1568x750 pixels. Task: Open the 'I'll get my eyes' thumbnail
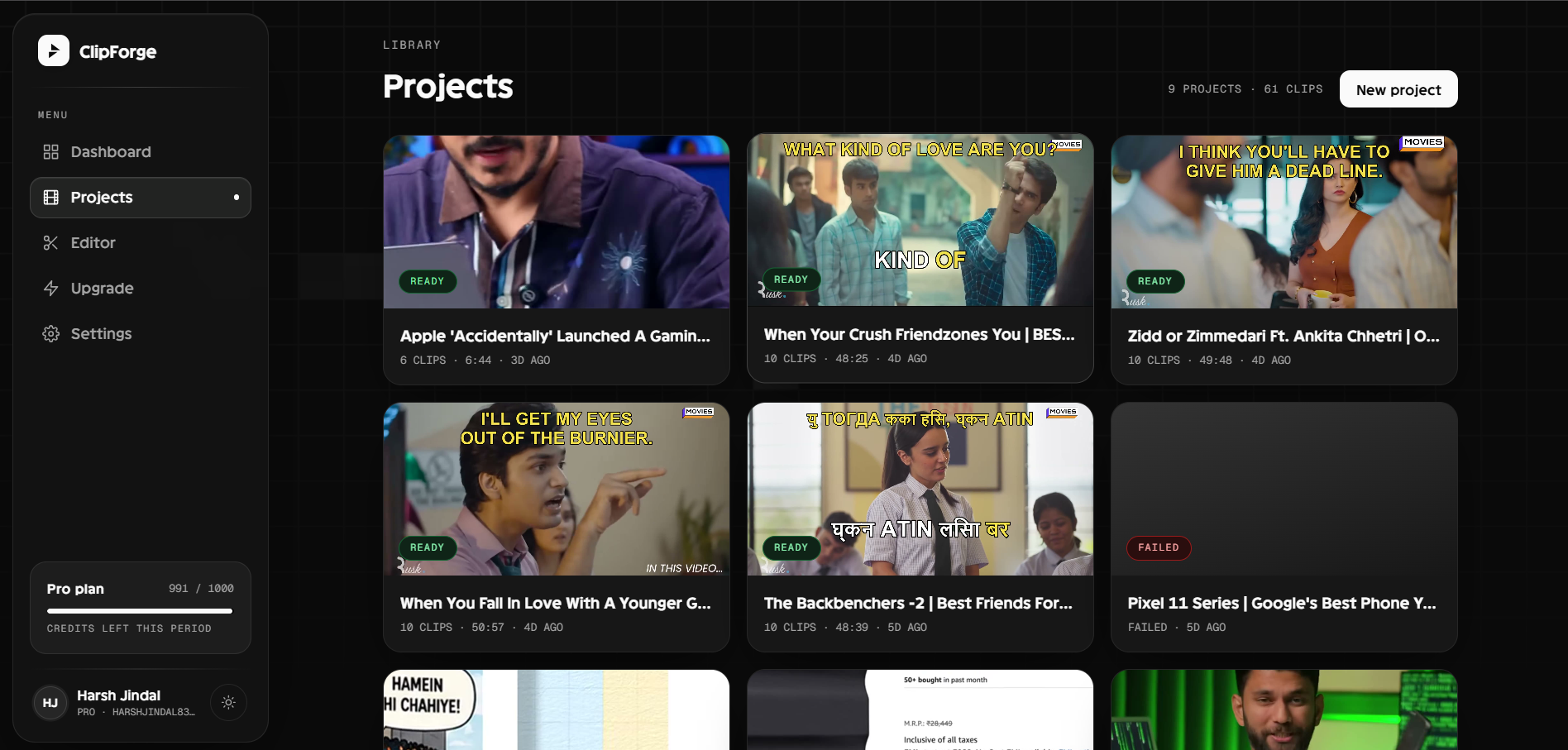point(557,489)
